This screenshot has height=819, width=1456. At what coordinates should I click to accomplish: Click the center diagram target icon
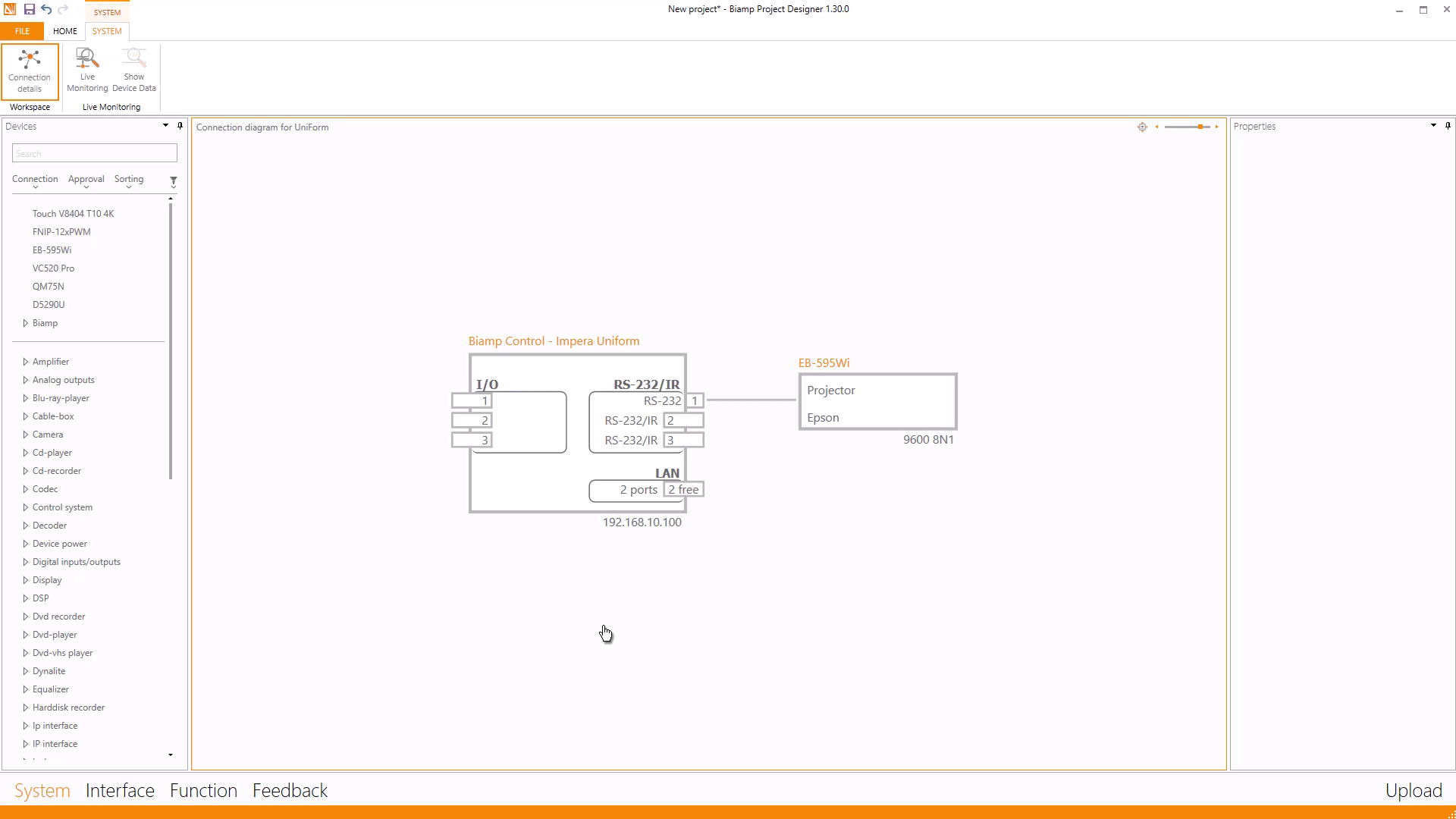1142,127
